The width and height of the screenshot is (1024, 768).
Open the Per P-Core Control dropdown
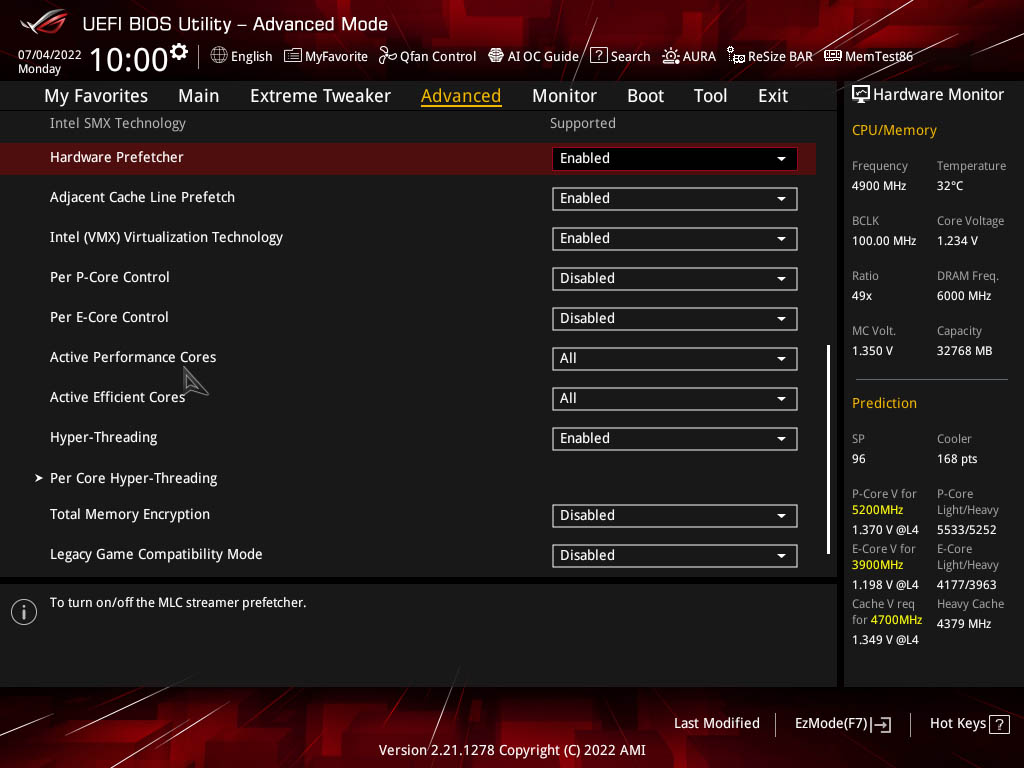click(674, 278)
